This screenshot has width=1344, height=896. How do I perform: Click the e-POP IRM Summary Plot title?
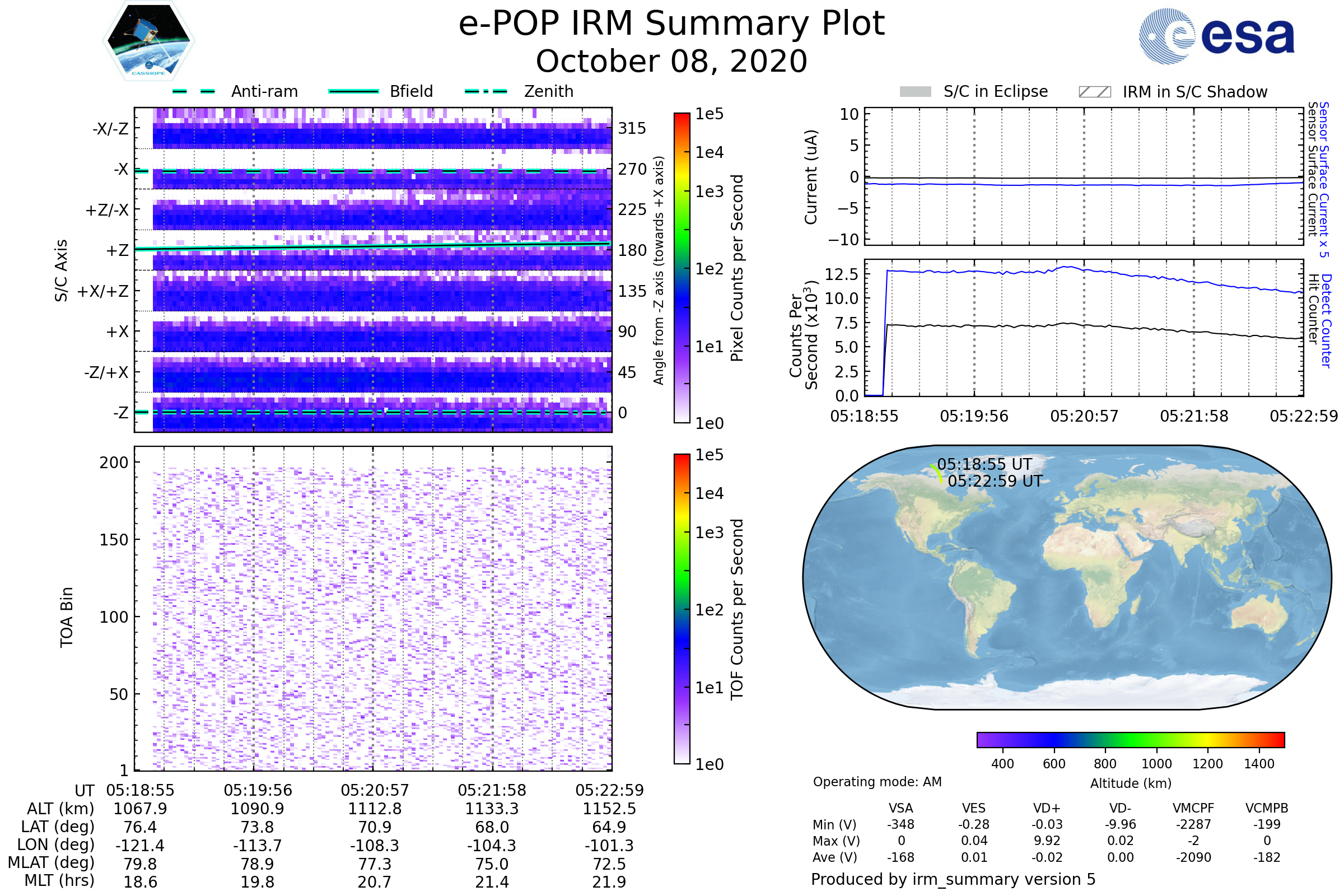tap(671, 24)
